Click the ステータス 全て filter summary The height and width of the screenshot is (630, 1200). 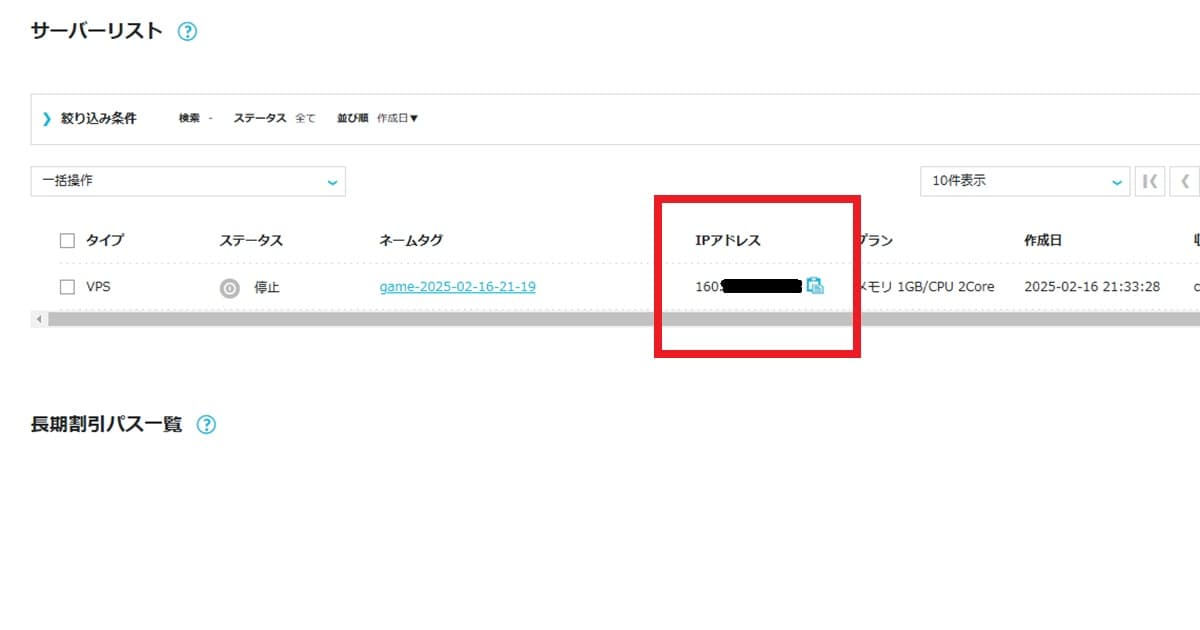point(274,118)
